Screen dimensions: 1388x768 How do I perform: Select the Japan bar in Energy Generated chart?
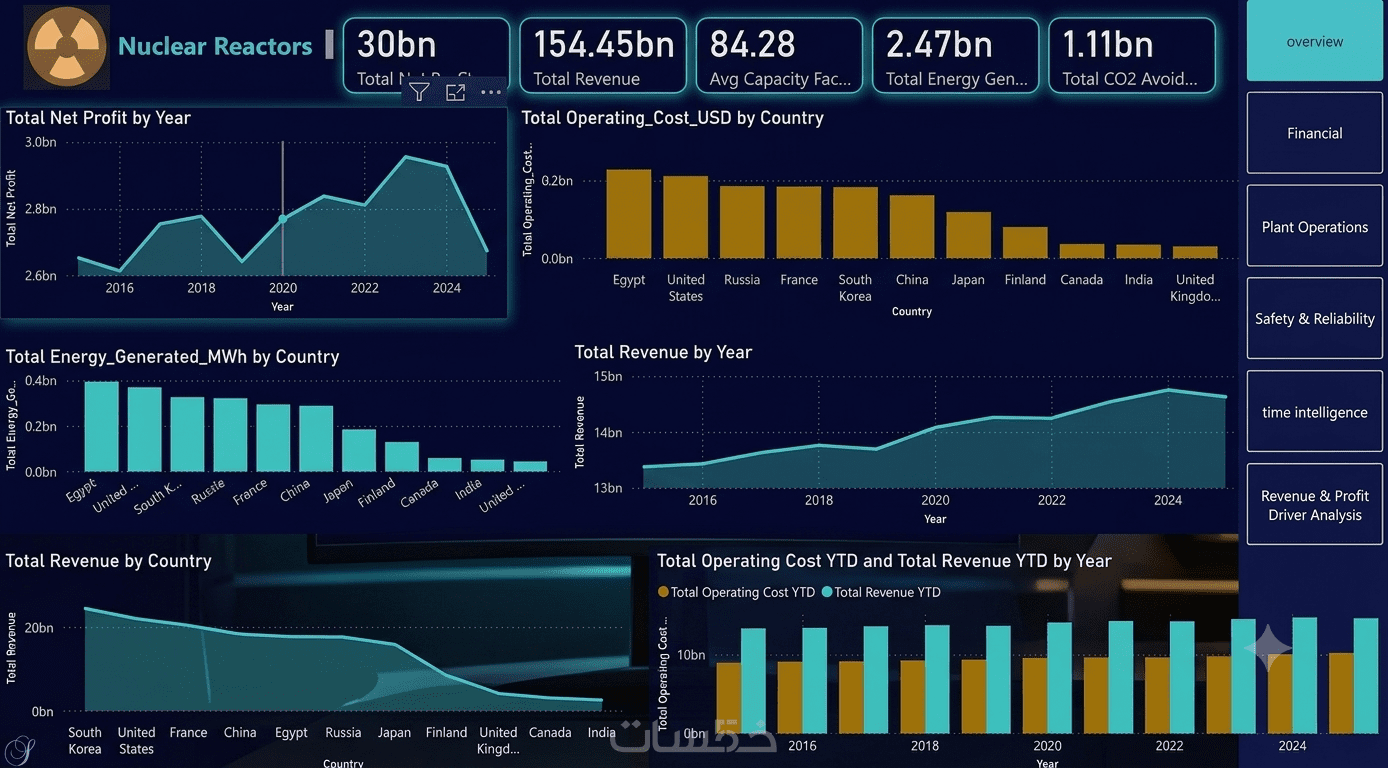(x=359, y=450)
